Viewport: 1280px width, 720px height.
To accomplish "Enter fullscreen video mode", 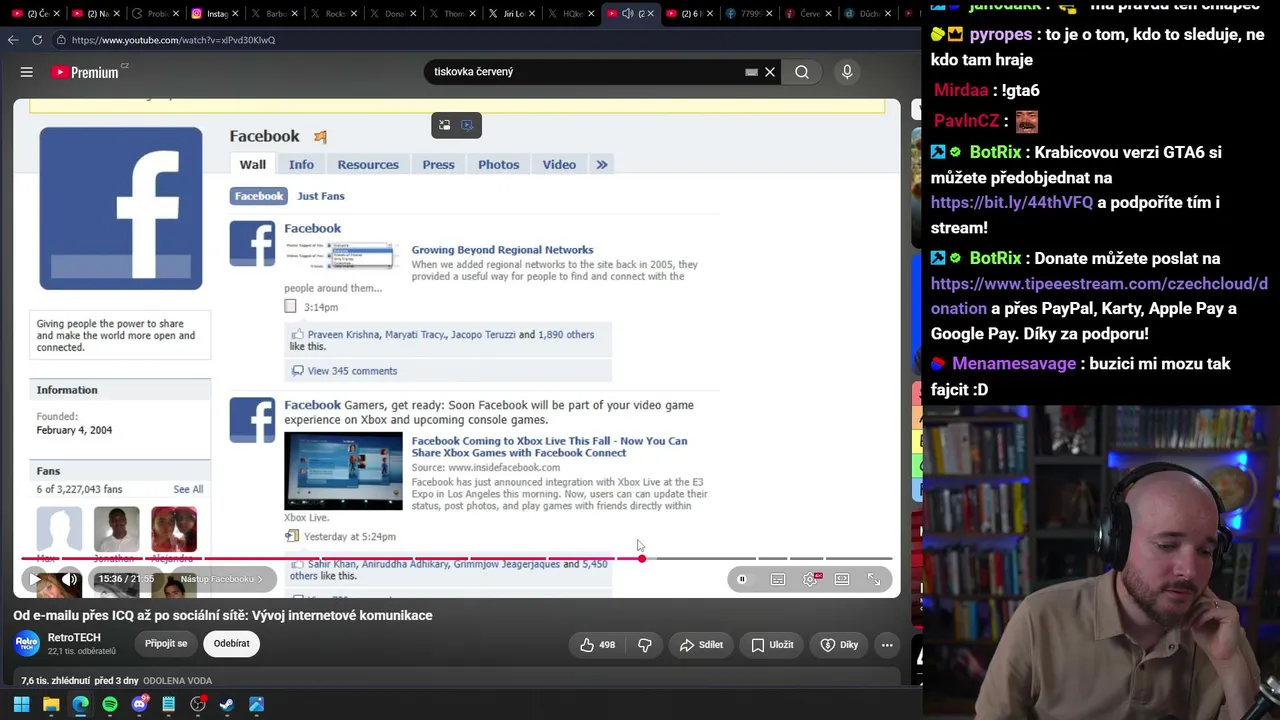I will click(x=874, y=579).
